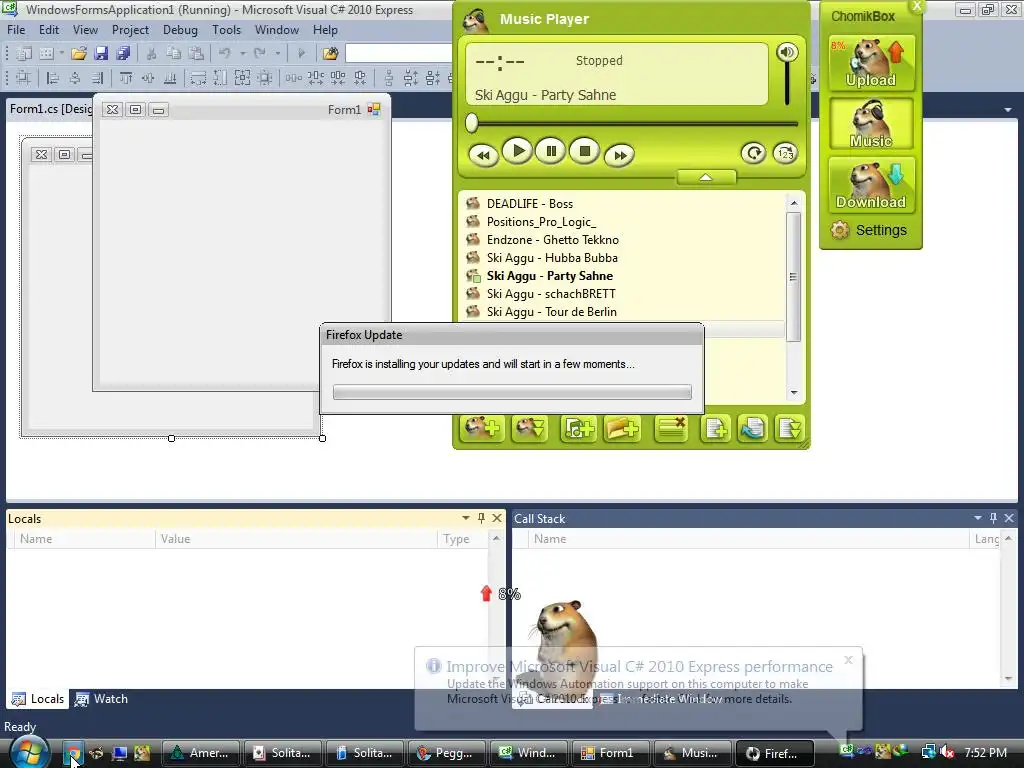
Task: Adjust the Music Player volume slider
Action: 787,84
